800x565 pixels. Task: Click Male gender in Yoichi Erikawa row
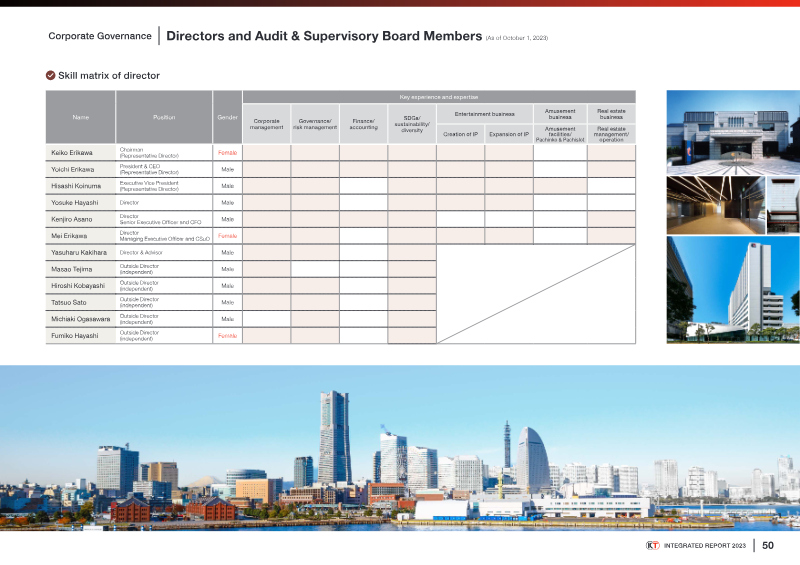[228, 169]
